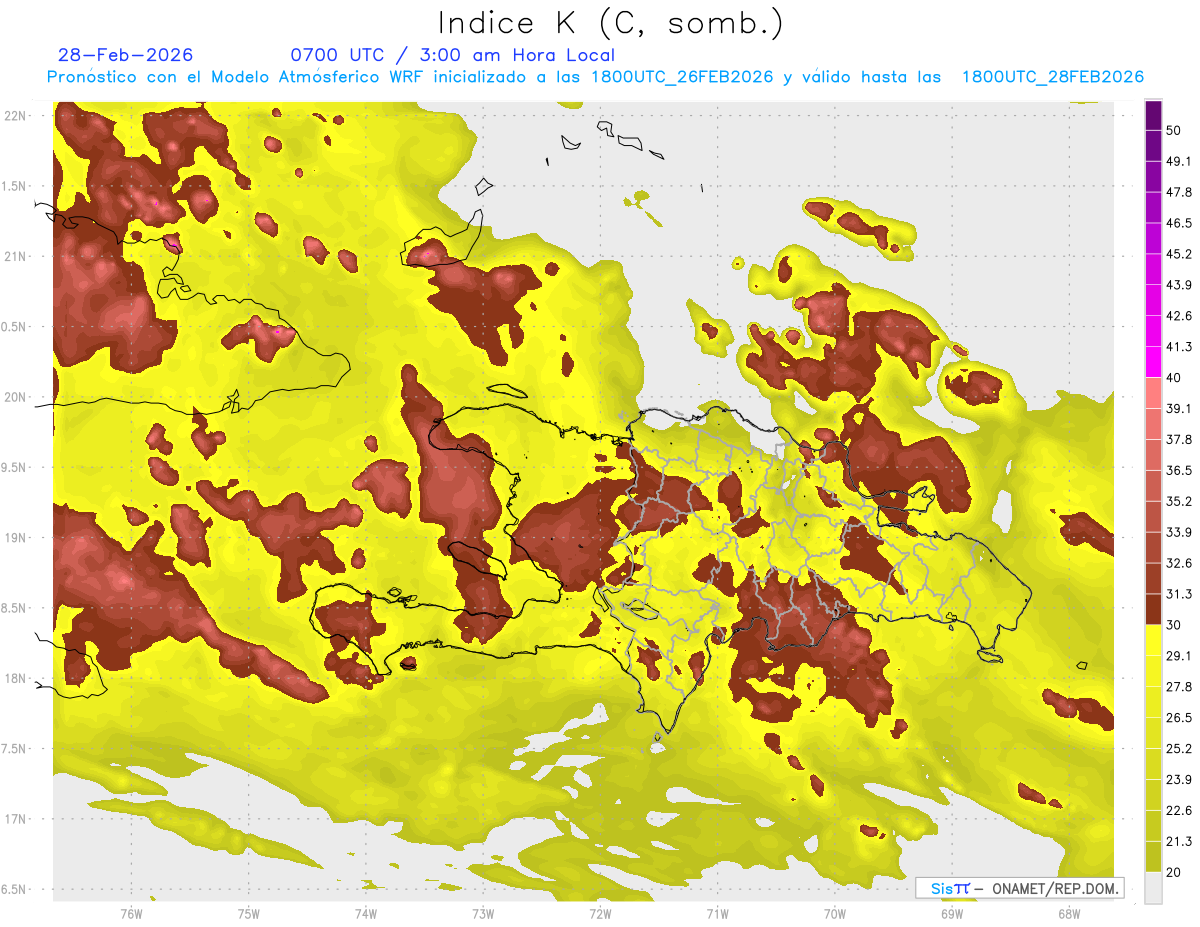The image size is (1200, 927).
Task: Click the "30" color scale value
Action: 1174,624
